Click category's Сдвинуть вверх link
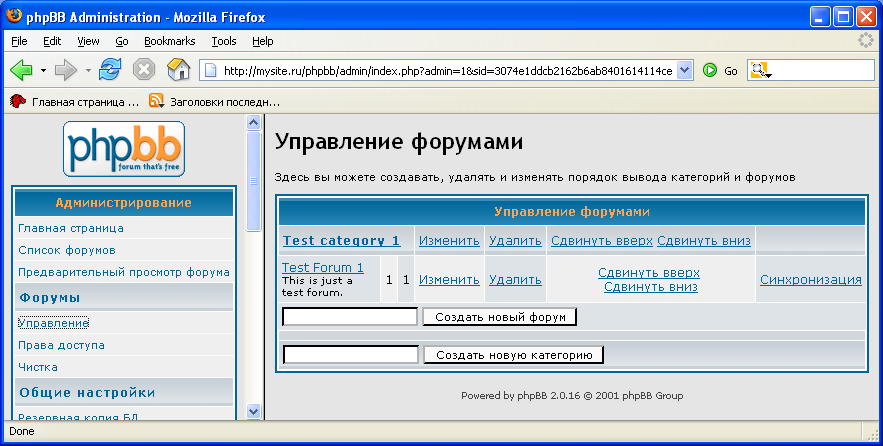The width and height of the screenshot is (883, 446). 602,241
